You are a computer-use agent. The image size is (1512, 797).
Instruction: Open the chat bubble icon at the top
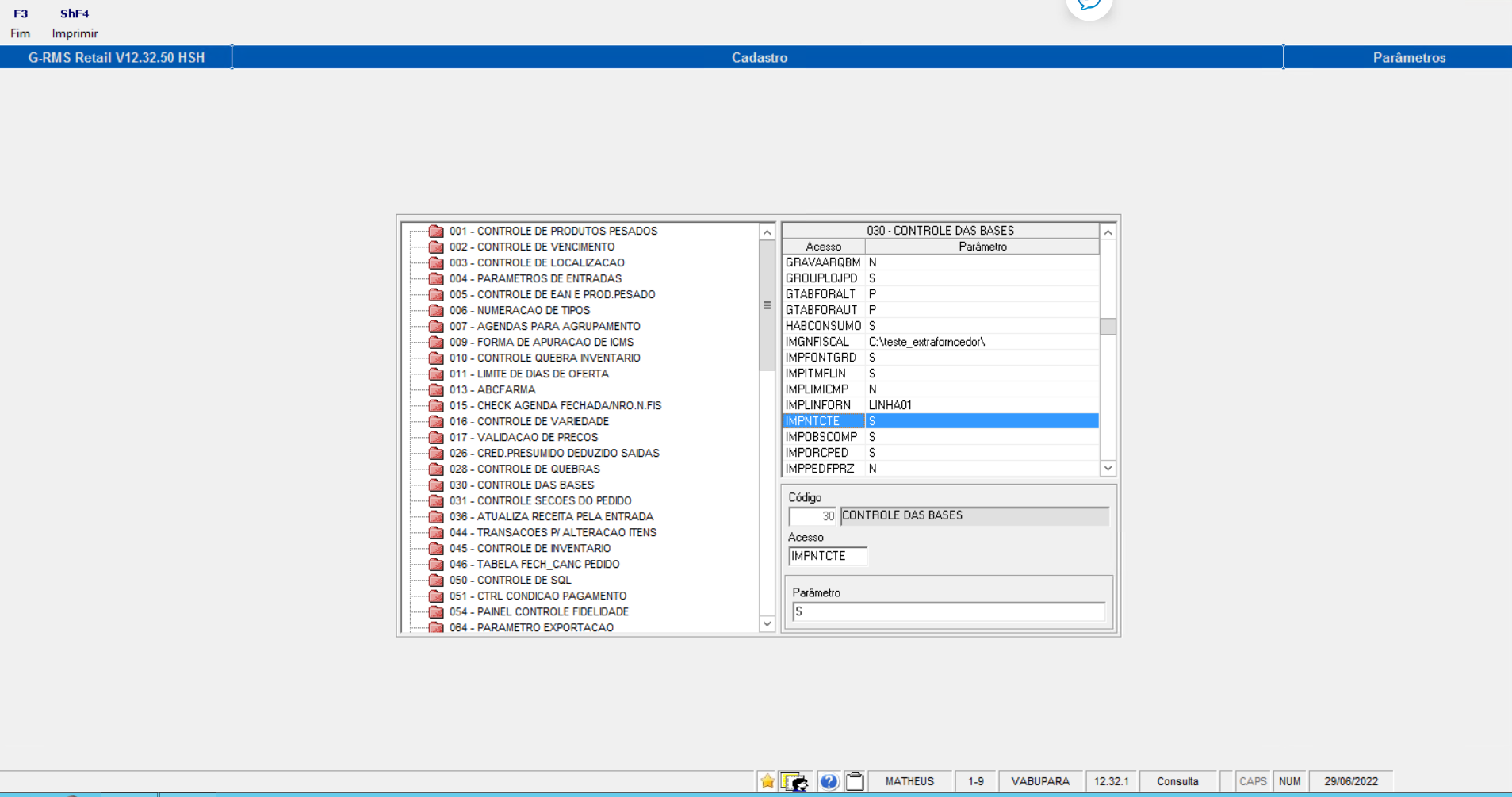1089,3
